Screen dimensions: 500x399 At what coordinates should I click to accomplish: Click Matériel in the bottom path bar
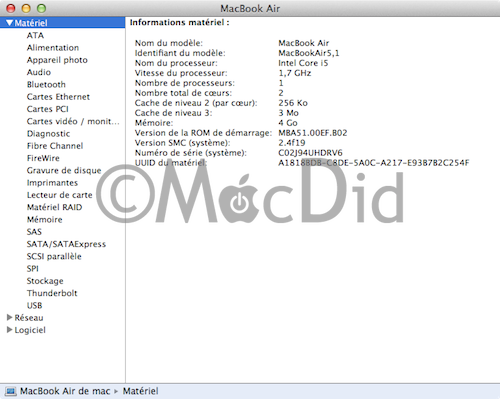tap(141, 391)
